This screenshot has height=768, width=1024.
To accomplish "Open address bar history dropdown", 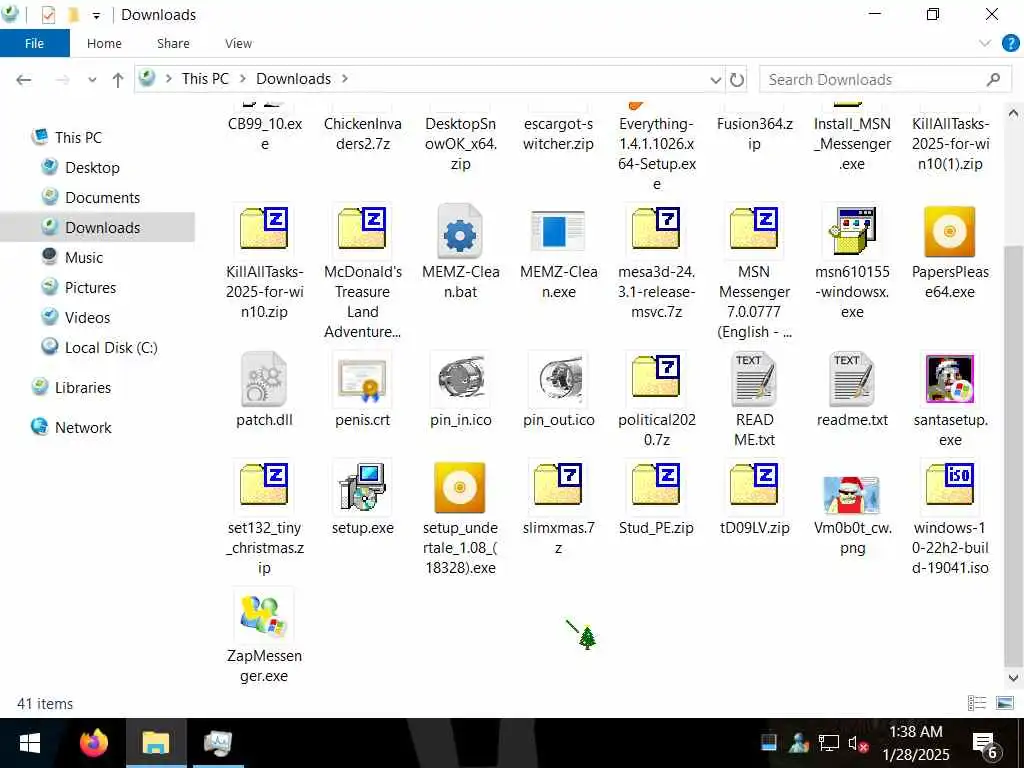I will point(716,80).
